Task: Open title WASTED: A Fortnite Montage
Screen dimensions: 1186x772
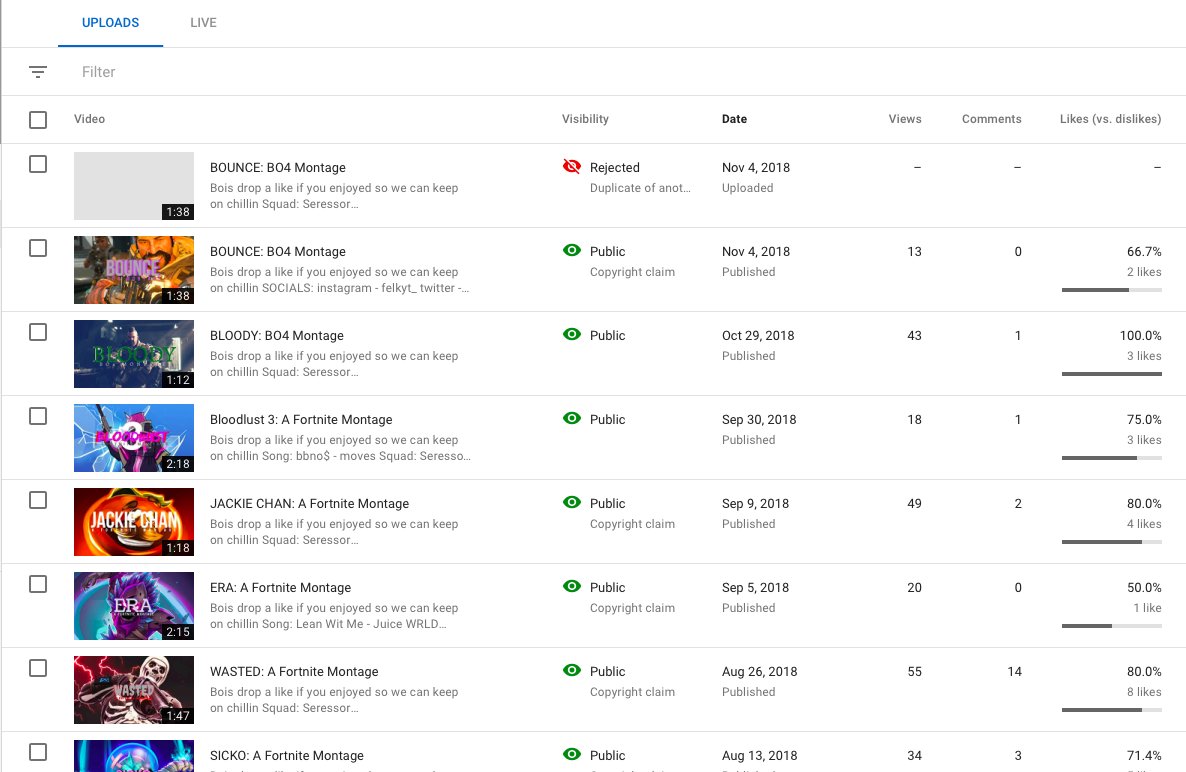Action: (294, 671)
